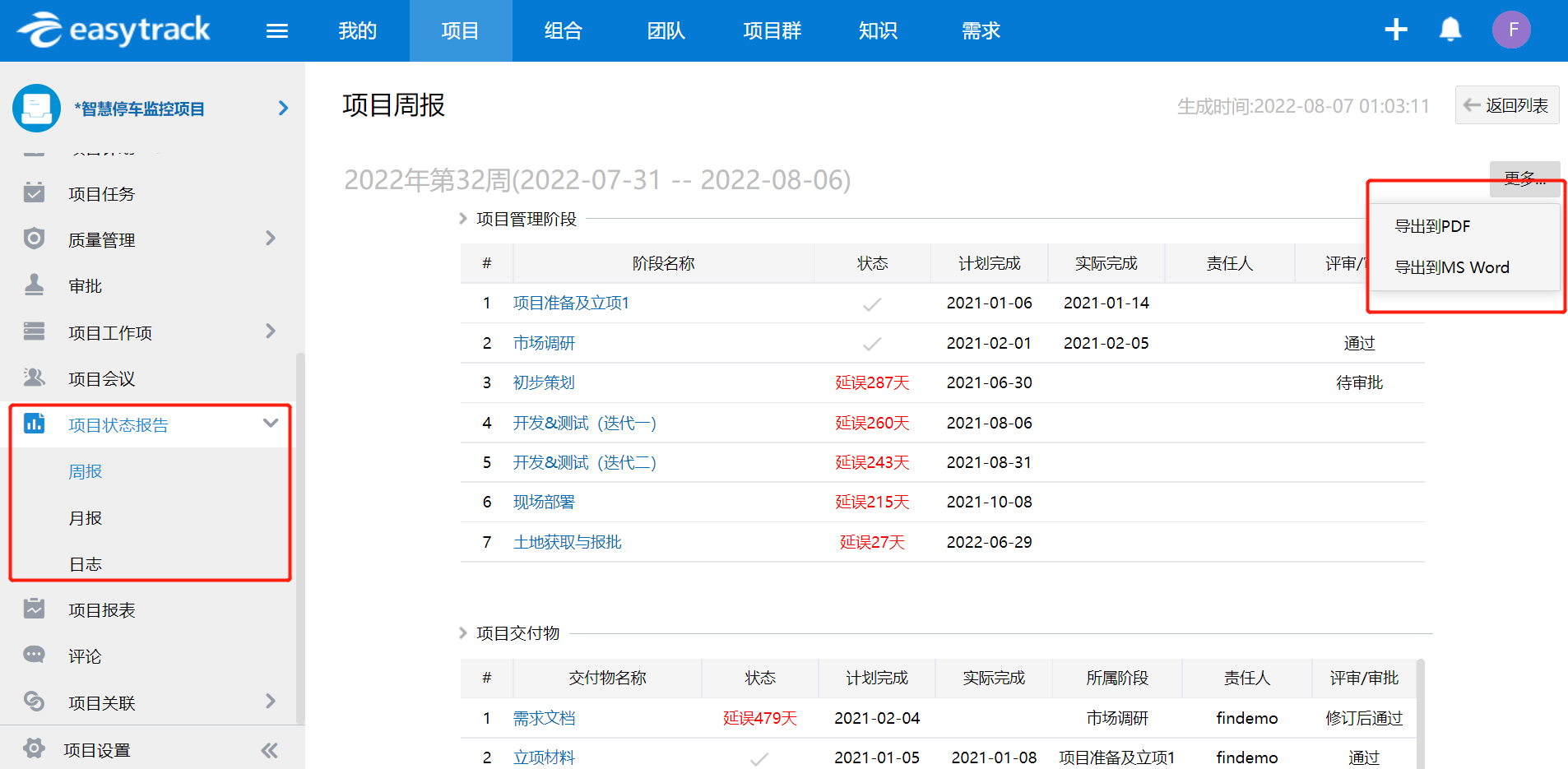Collapse the 项目状态报告 menu

tap(271, 424)
